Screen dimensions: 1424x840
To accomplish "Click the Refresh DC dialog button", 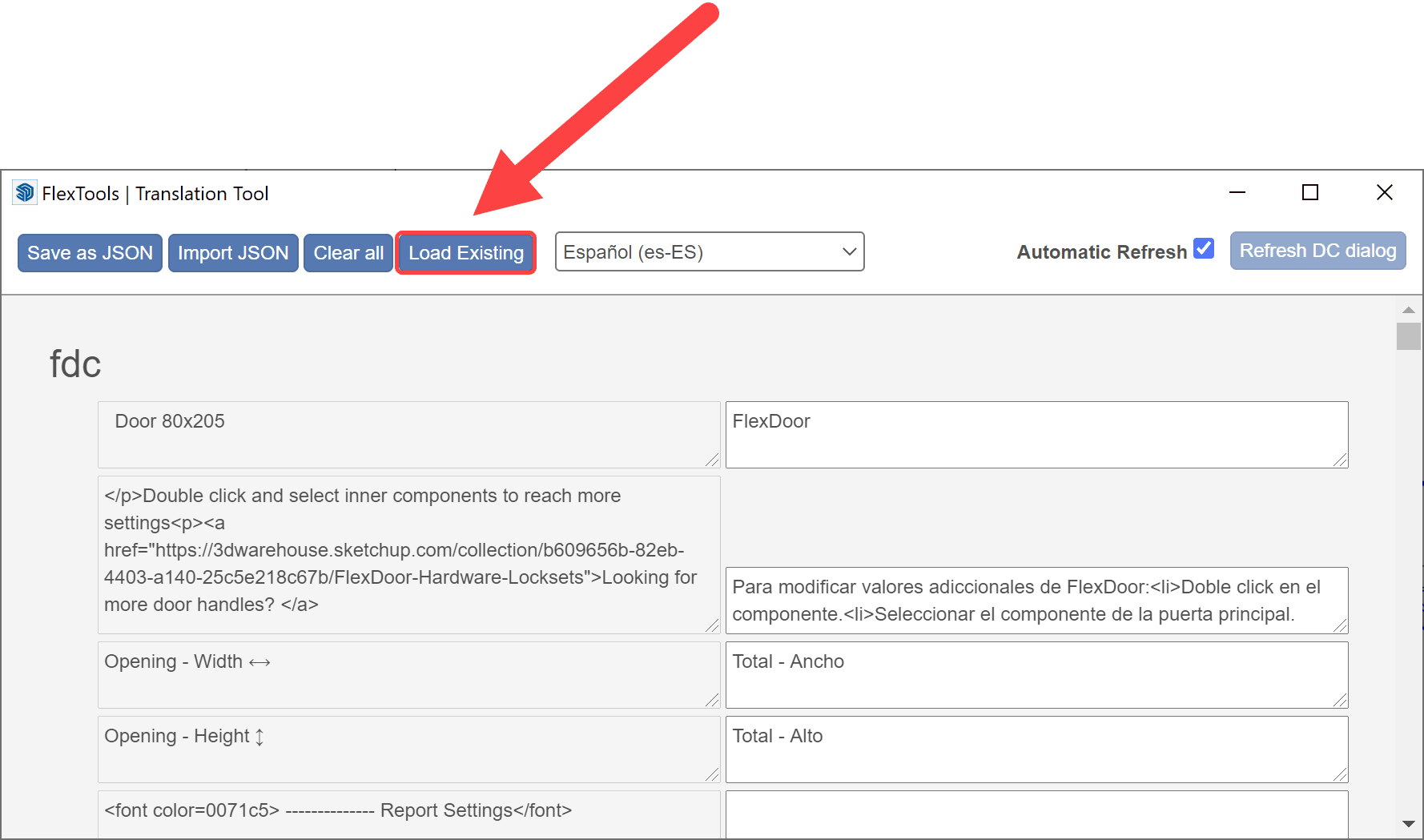I will [x=1317, y=251].
